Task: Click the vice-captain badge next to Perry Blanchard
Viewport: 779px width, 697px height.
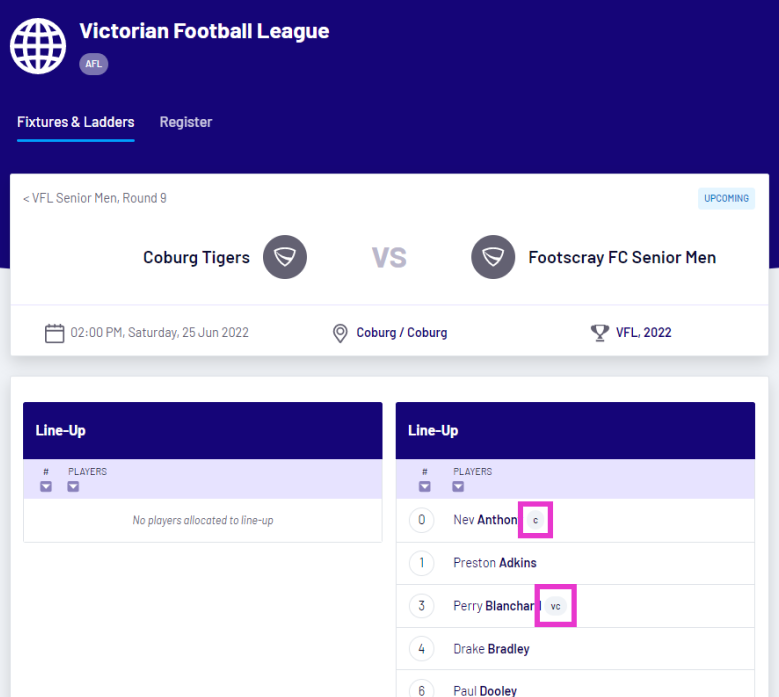Action: pos(555,606)
